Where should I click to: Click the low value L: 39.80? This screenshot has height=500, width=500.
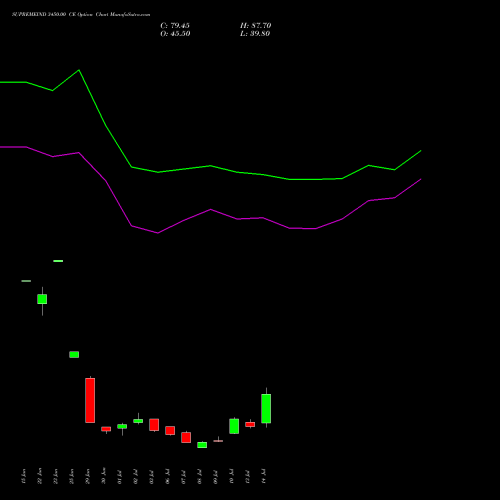click(x=255, y=34)
